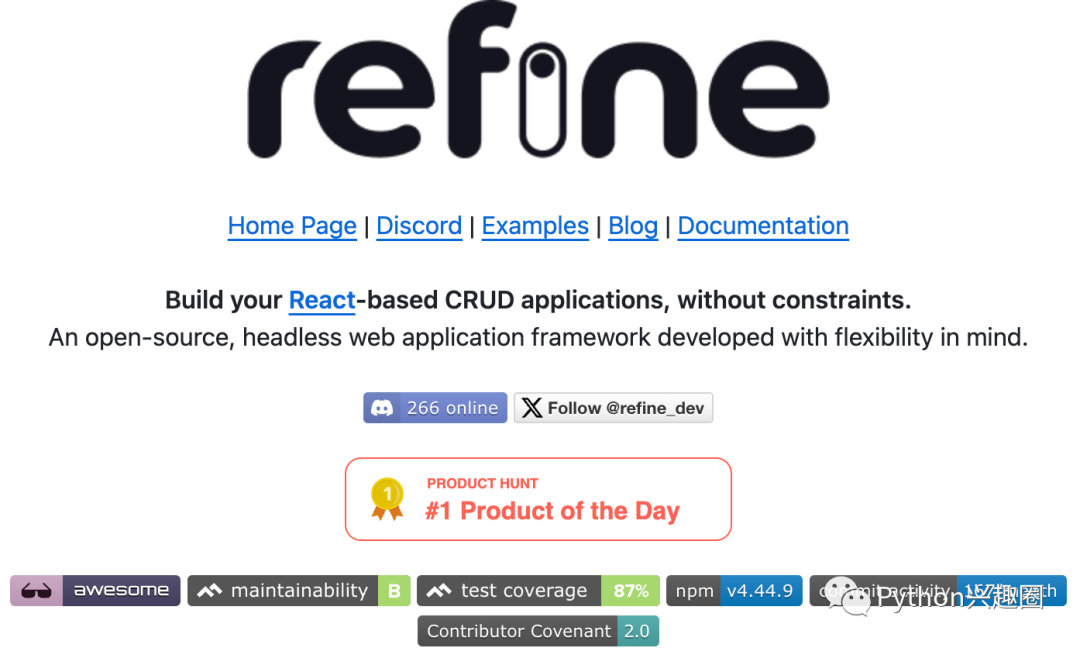Open the Examples link
Viewport: 1080px width, 648px height.
[x=535, y=226]
